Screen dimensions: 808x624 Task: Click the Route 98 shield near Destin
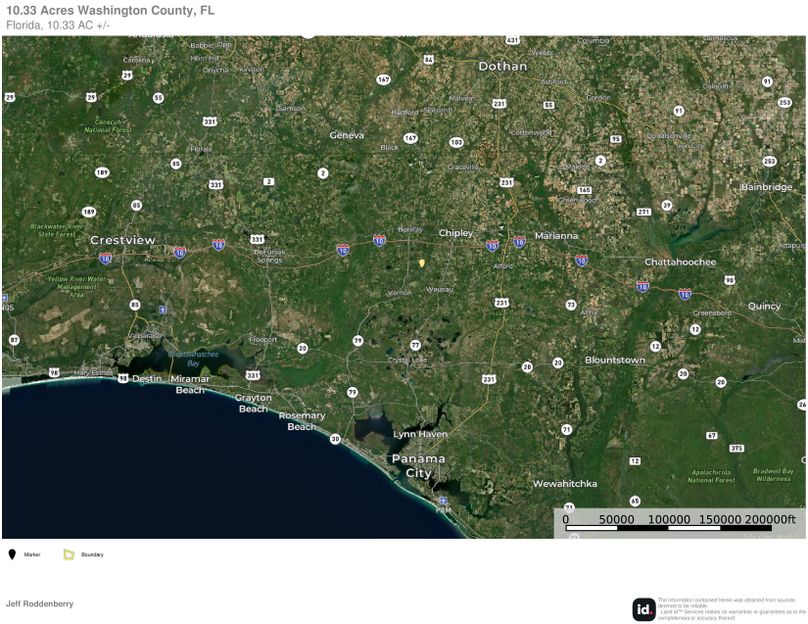click(124, 377)
